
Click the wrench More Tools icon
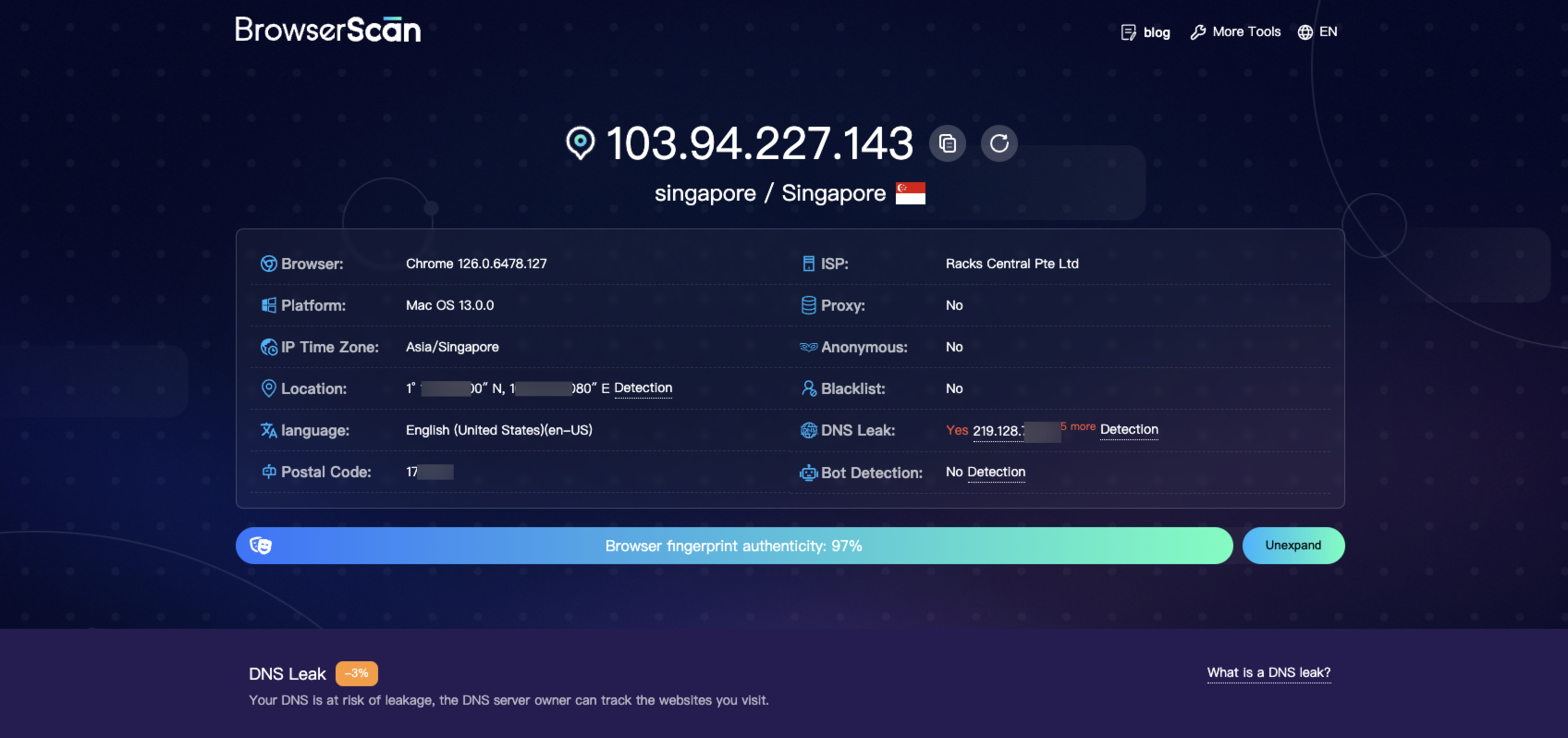[1198, 32]
